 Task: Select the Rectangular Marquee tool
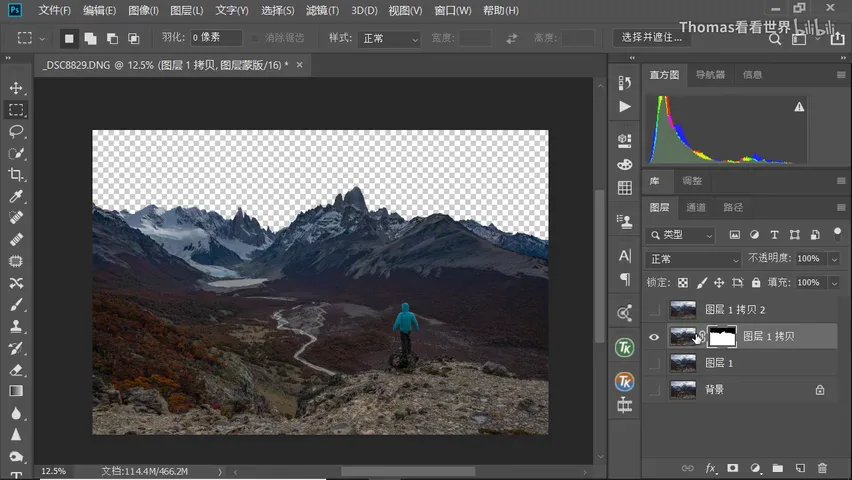pos(16,110)
